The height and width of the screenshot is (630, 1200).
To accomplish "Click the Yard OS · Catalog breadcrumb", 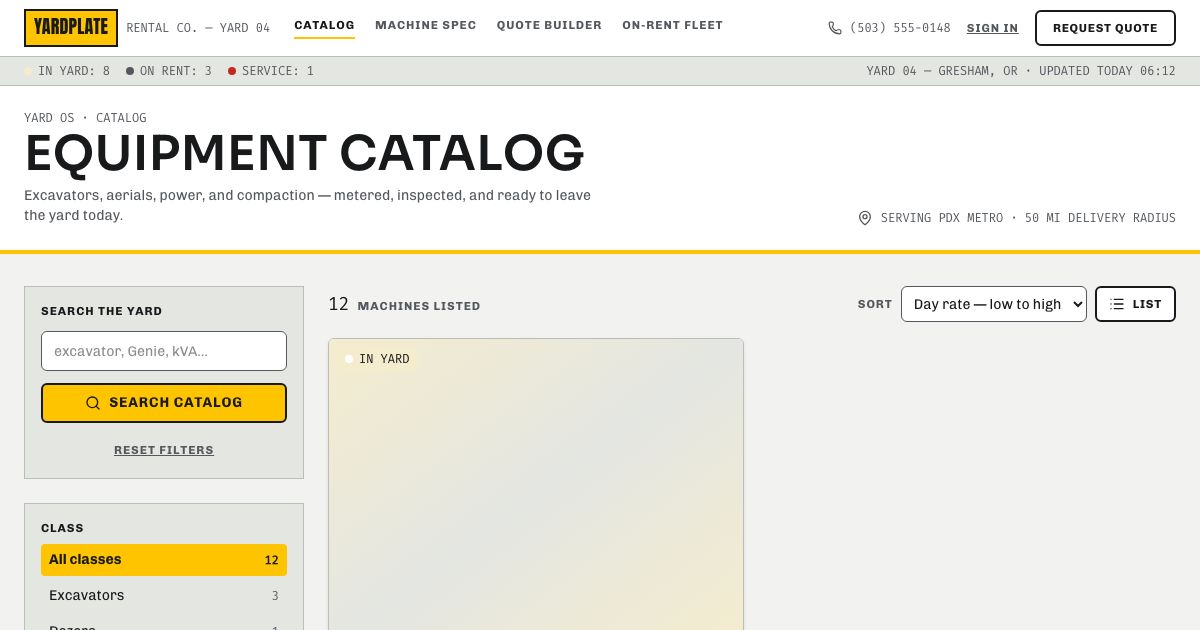I will point(85,118).
